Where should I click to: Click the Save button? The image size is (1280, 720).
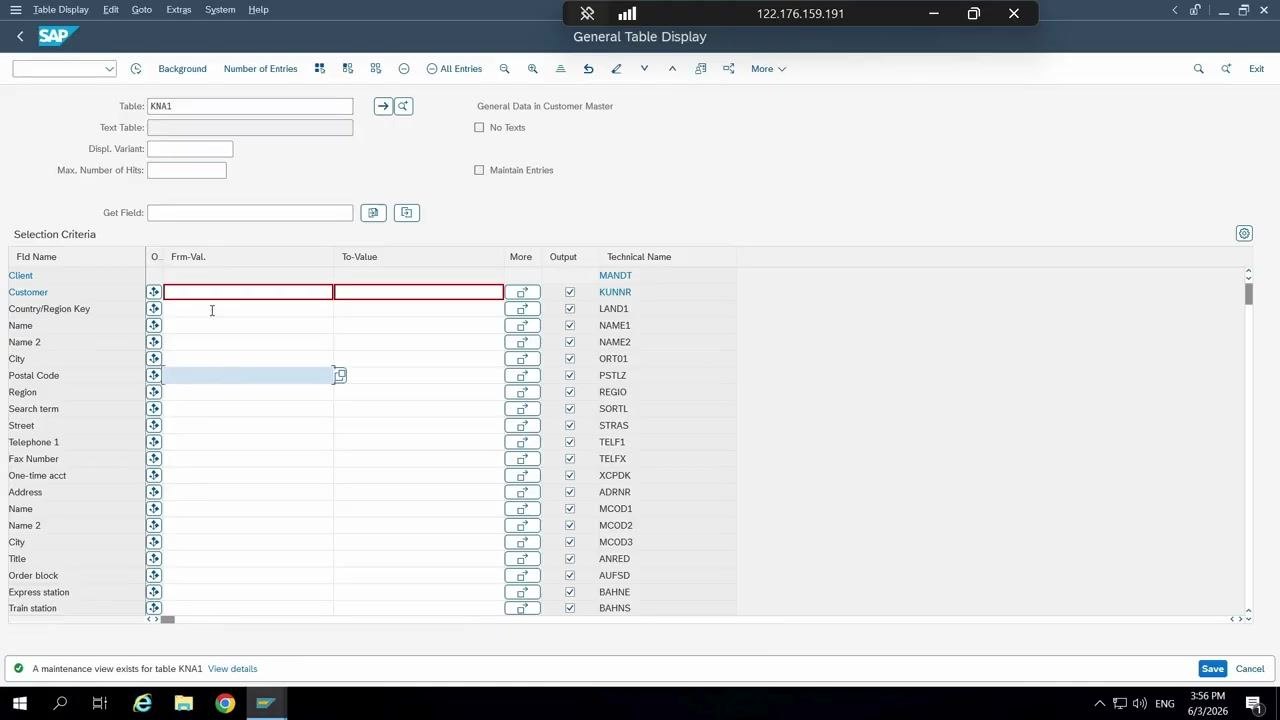tap(1212, 669)
